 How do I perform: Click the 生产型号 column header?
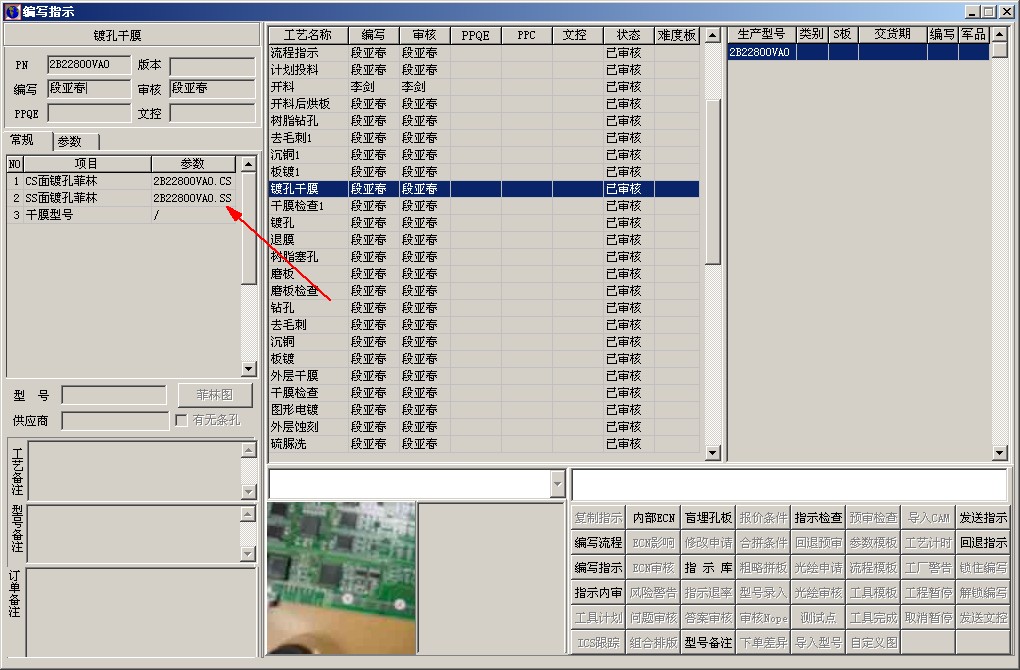(761, 34)
